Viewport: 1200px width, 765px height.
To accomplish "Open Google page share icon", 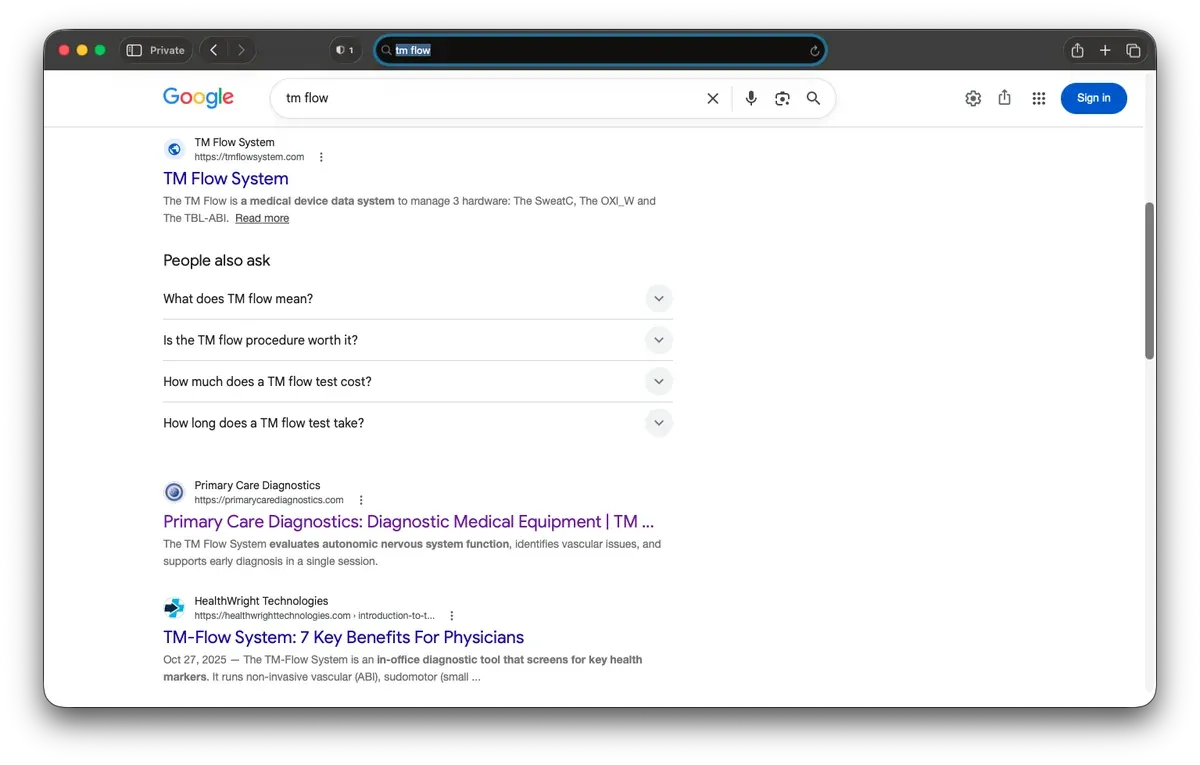I will click(1005, 97).
